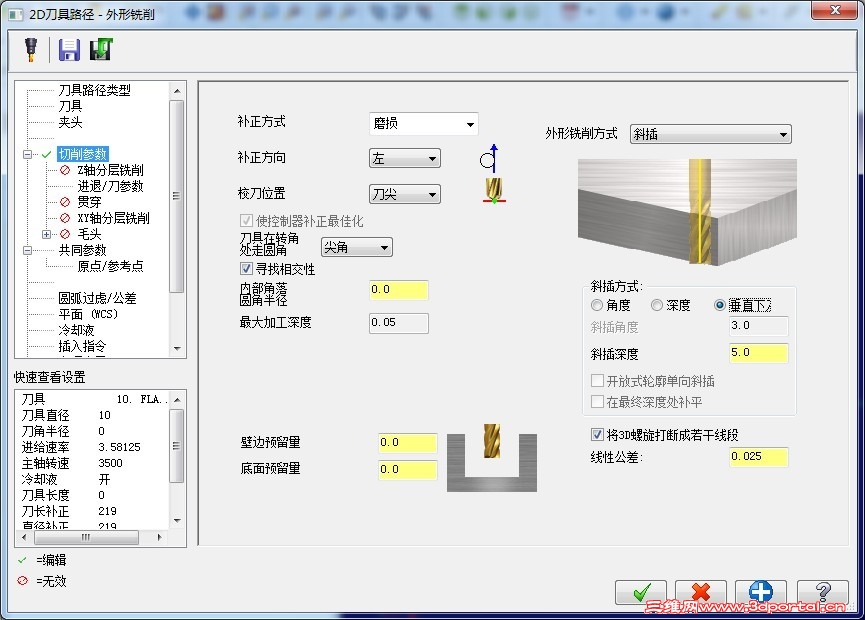The width and height of the screenshot is (865, 620).
Task: Collapse the 切削参数 tree node
Action: point(28,154)
